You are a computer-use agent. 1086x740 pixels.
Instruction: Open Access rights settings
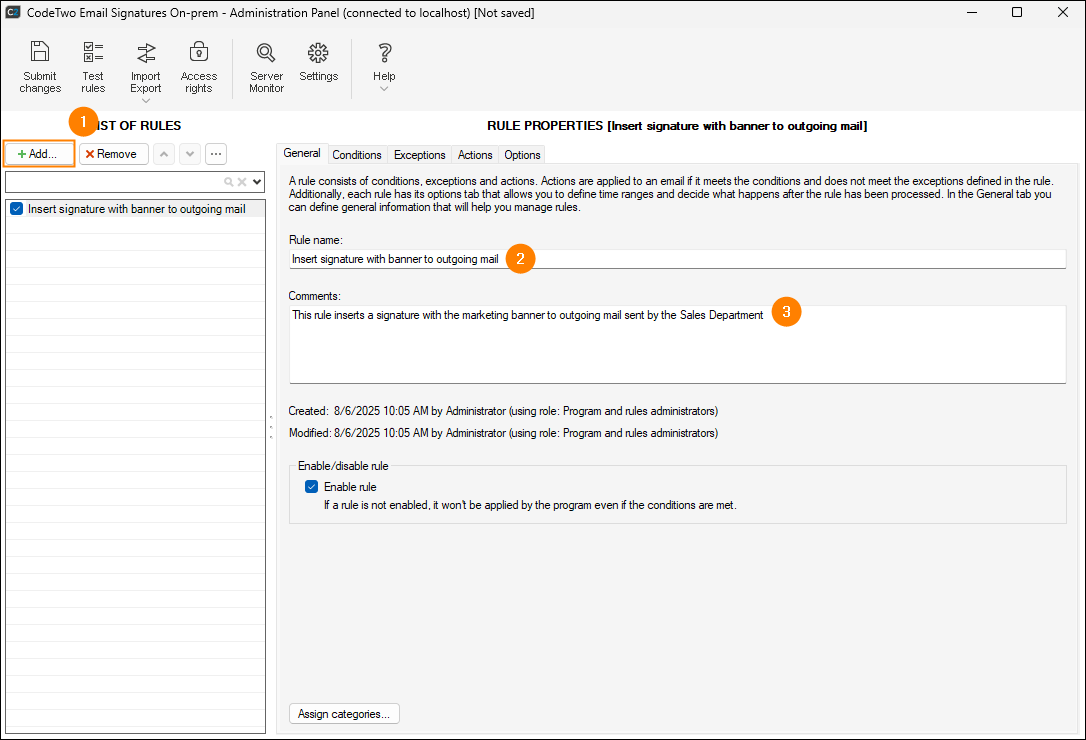click(x=199, y=52)
